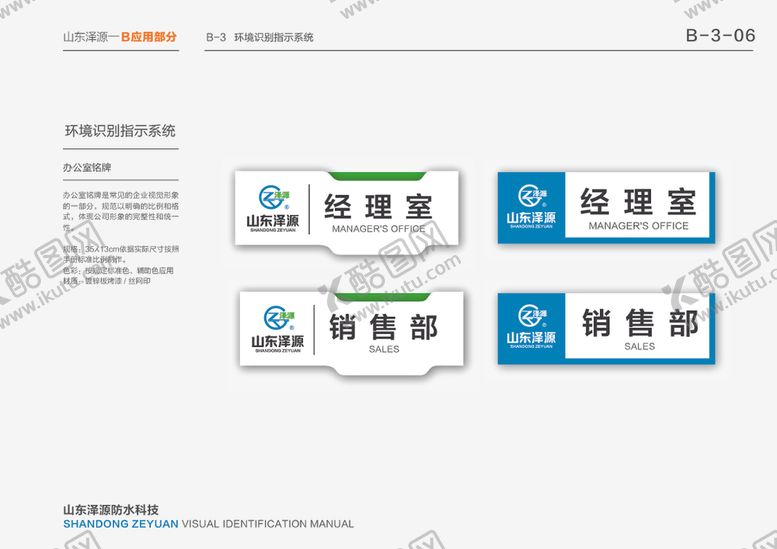Select the green tab atop white 销售部 sign
The width and height of the screenshot is (777, 549).
(x=383, y=296)
